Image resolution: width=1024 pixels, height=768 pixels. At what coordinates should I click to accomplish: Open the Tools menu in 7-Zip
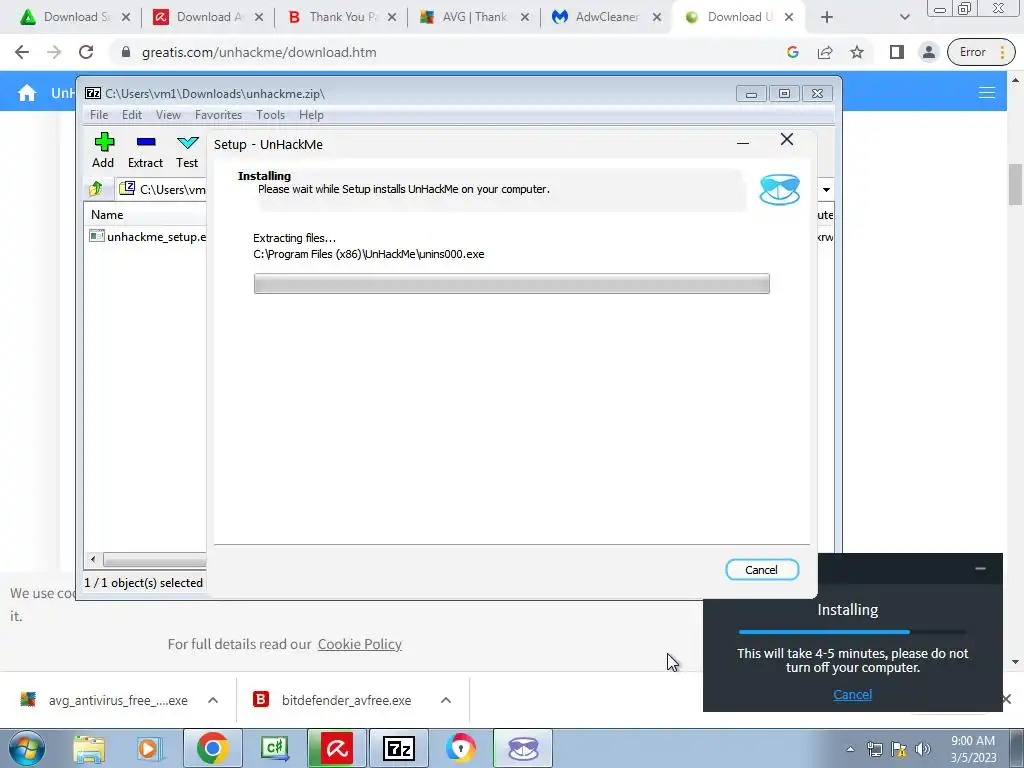(x=270, y=115)
